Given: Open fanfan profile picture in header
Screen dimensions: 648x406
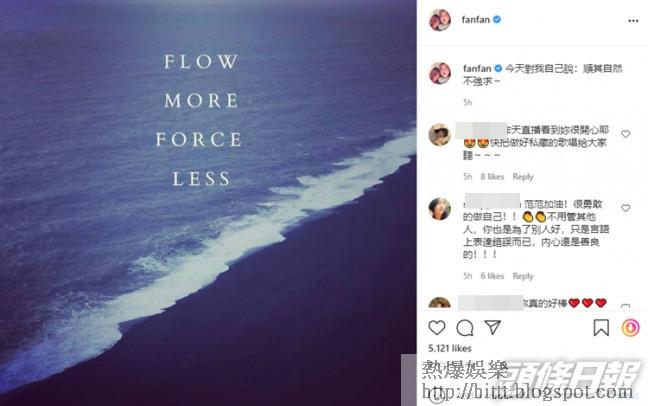Looking at the screenshot, I should [440, 19].
